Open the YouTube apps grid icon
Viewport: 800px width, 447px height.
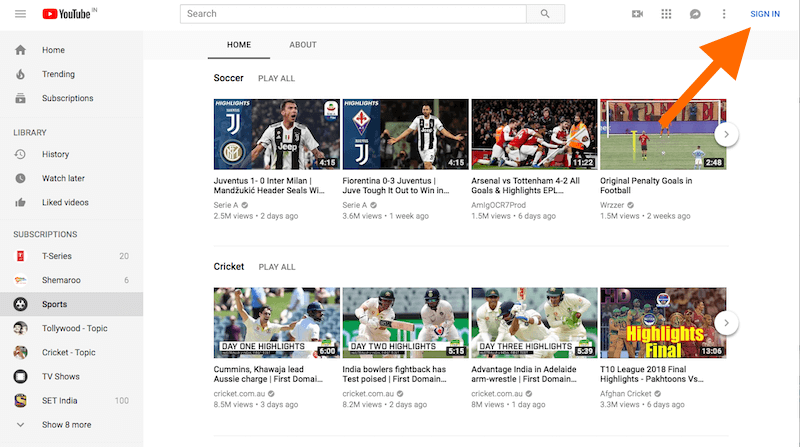pyautogui.click(x=666, y=14)
